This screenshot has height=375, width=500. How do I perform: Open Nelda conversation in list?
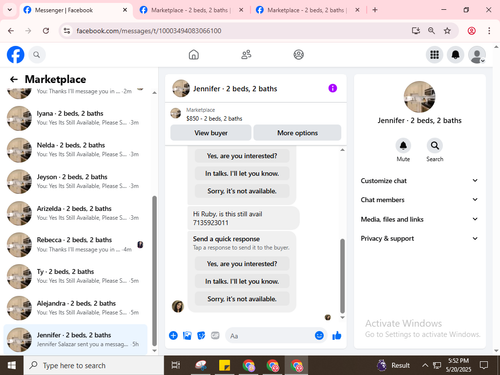pos(76,150)
